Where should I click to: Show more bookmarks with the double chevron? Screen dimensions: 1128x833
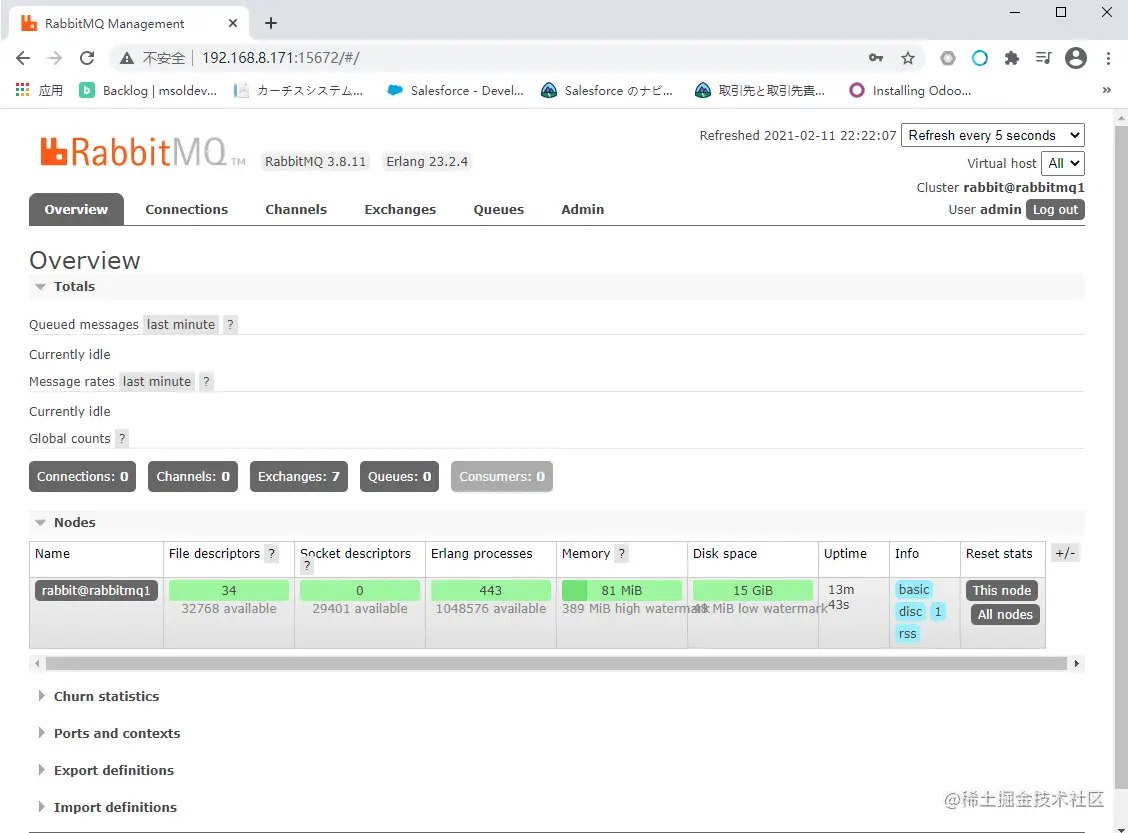tap(1106, 91)
